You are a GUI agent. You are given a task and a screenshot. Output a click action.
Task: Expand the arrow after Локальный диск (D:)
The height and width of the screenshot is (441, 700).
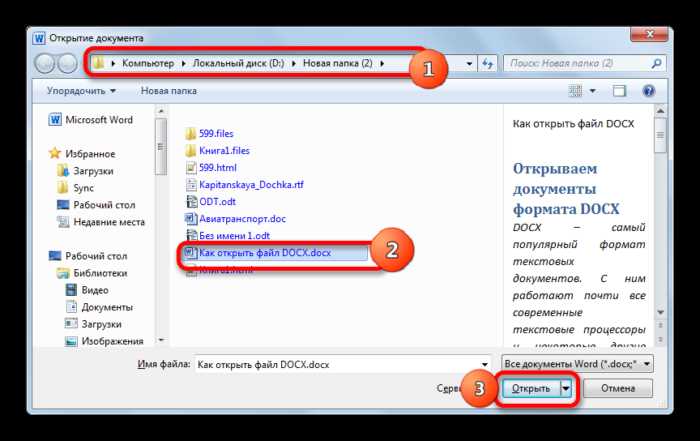click(293, 63)
